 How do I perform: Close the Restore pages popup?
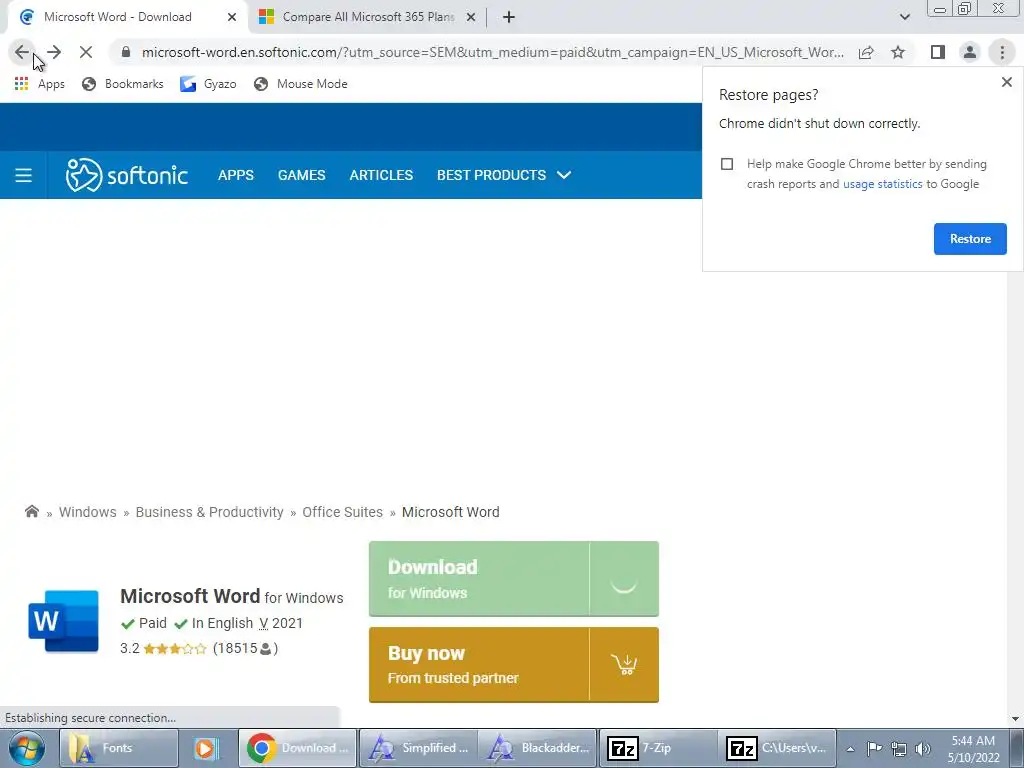tap(1006, 82)
